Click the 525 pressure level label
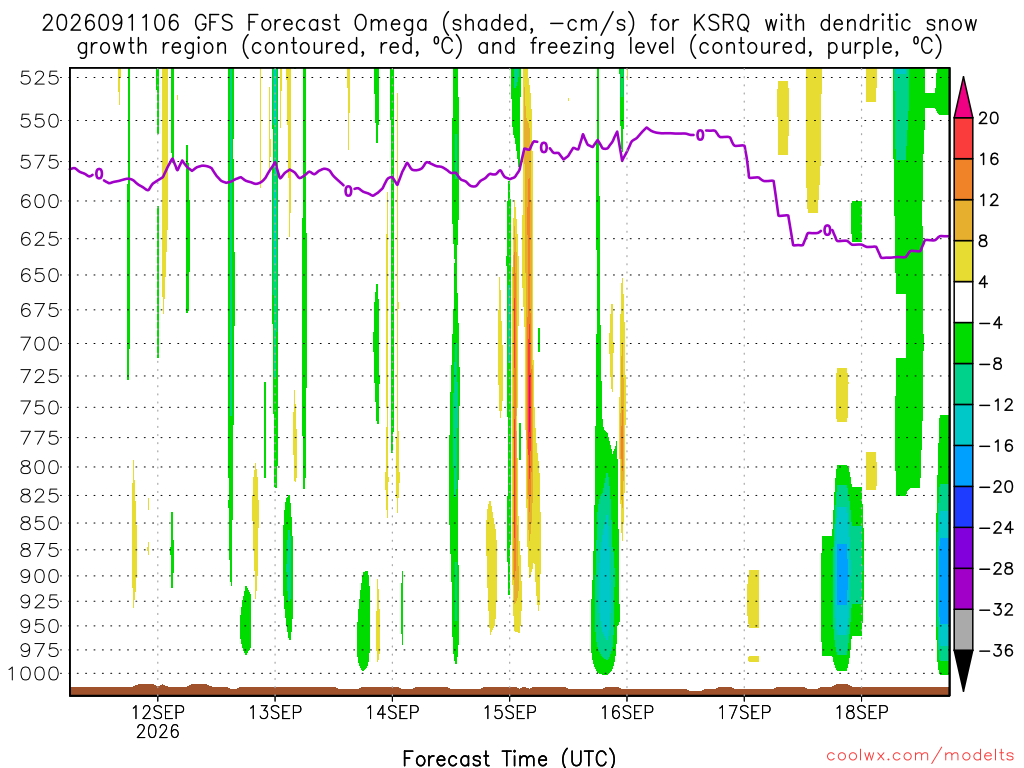The width and height of the screenshot is (1024, 768). (x=39, y=78)
